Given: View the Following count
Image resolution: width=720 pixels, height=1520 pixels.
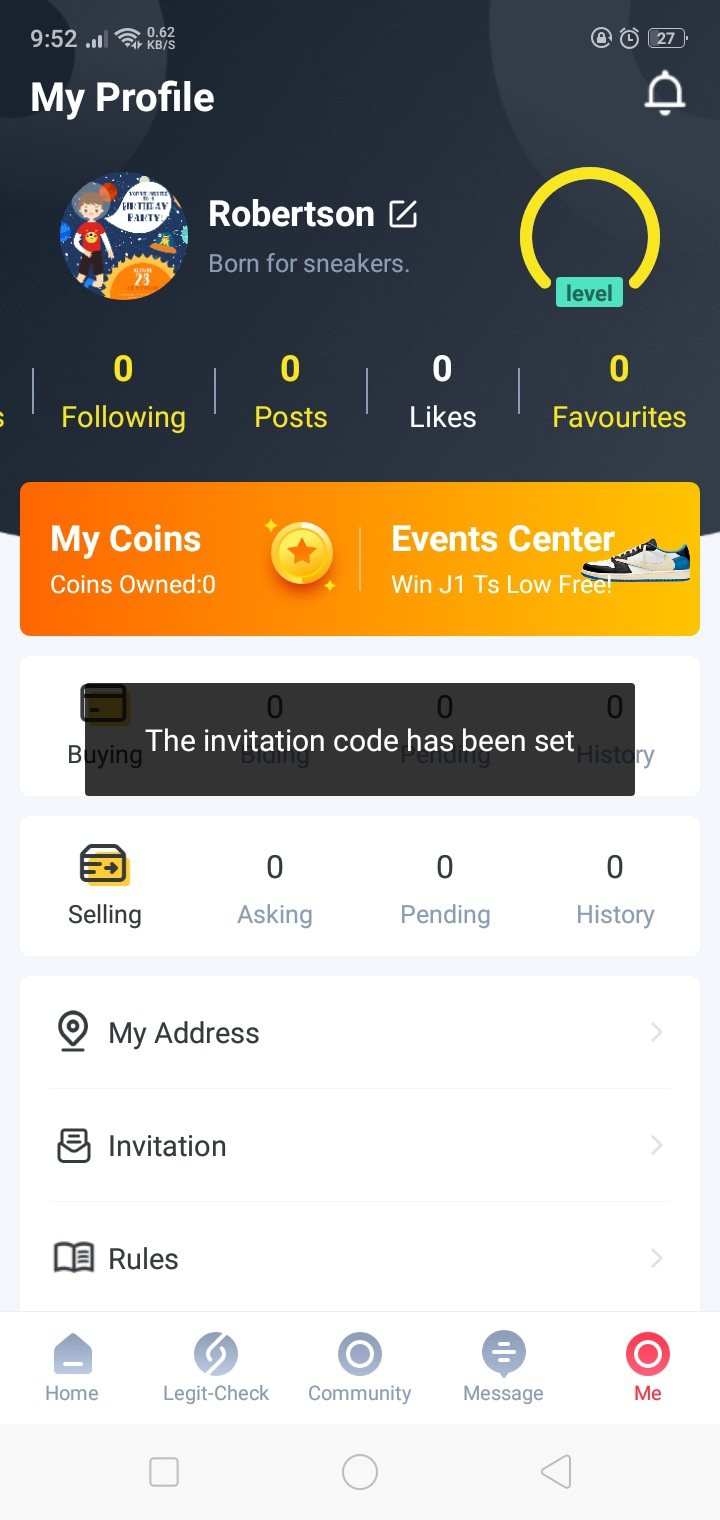Looking at the screenshot, I should (x=123, y=392).
